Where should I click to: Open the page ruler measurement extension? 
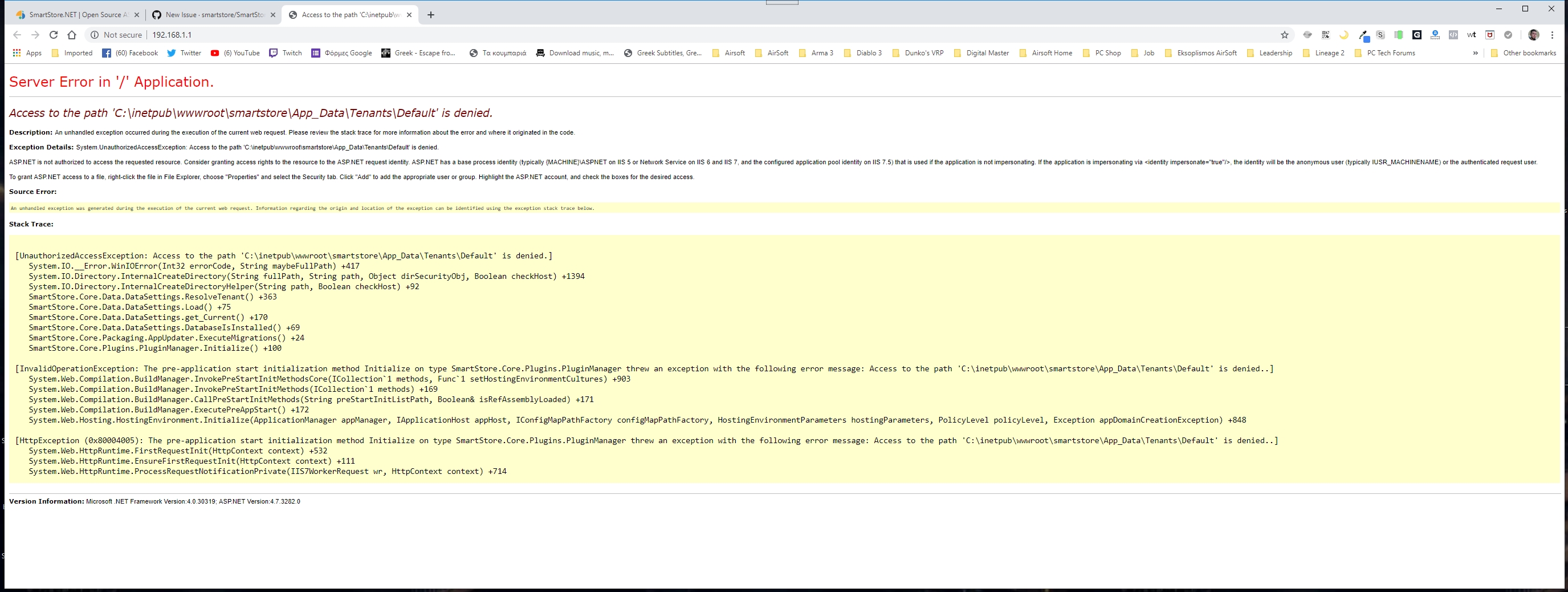pos(1436,35)
